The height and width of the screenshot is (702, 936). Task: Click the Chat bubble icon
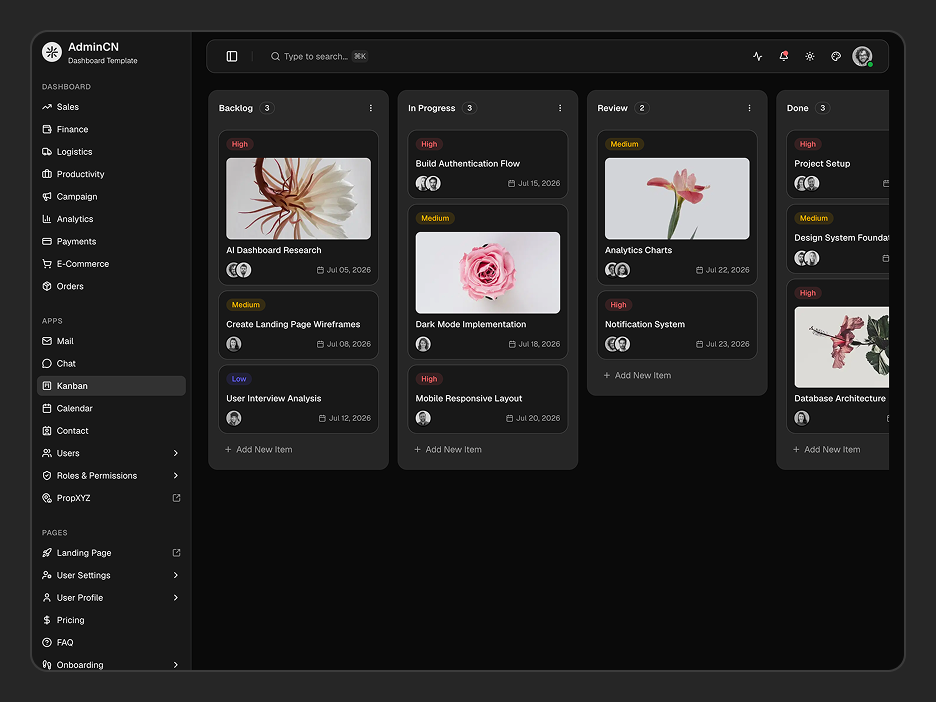click(47, 364)
